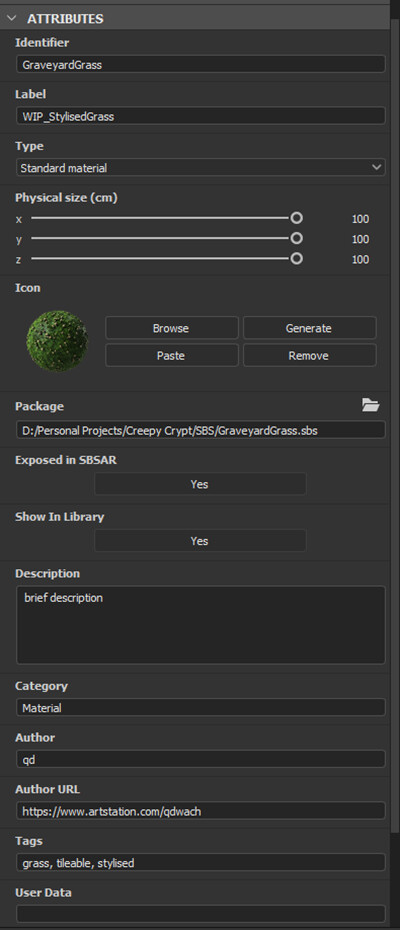Click the empty User Data field

pos(201,914)
